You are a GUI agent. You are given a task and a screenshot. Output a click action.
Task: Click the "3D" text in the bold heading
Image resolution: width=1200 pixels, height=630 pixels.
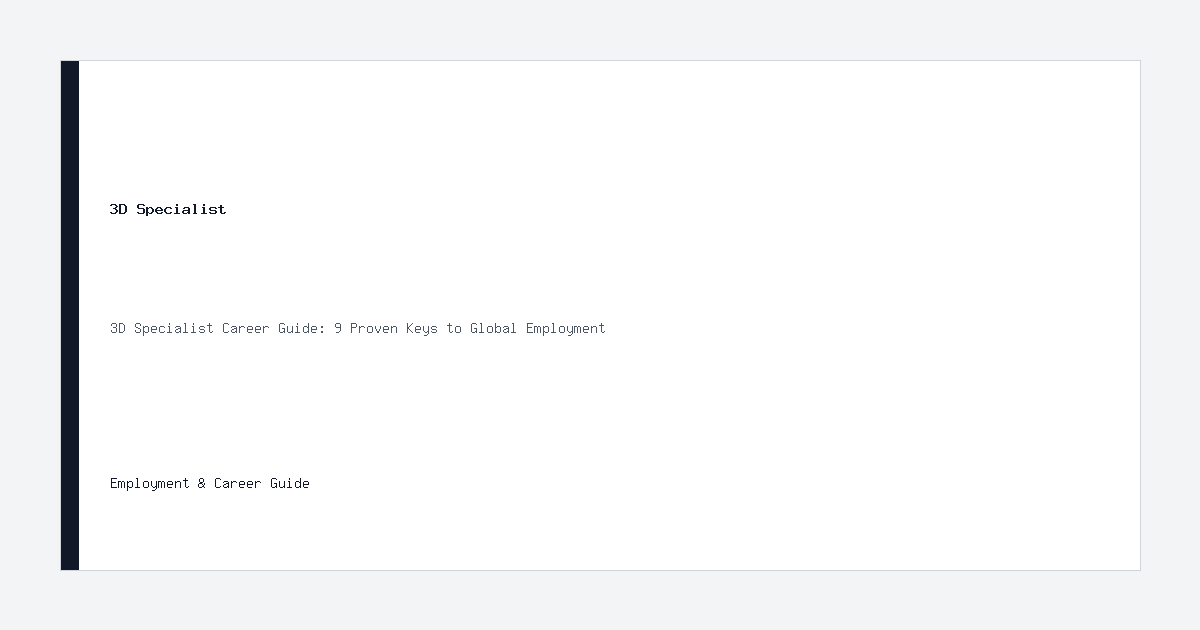(119, 209)
